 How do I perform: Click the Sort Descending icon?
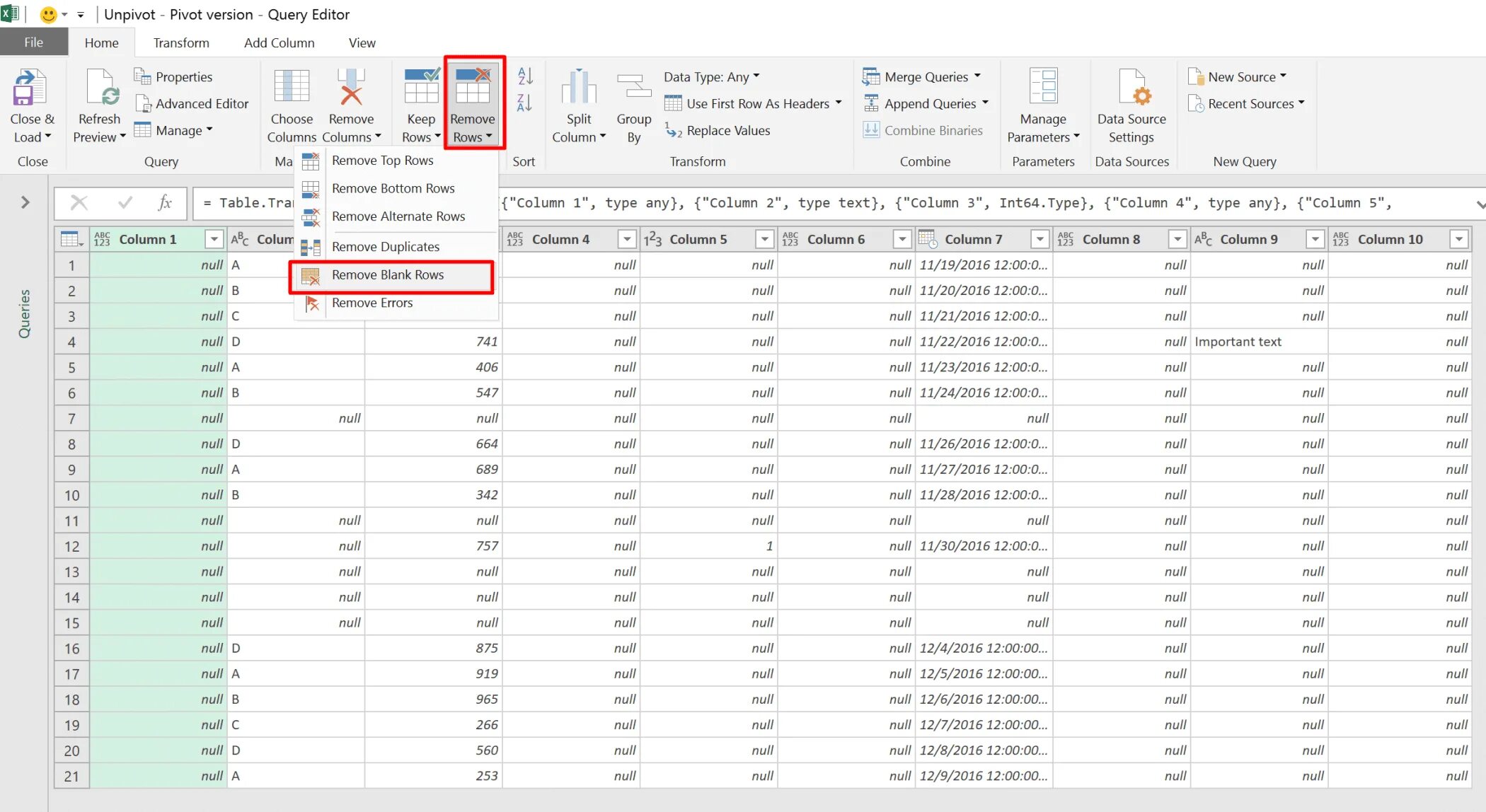coord(525,103)
